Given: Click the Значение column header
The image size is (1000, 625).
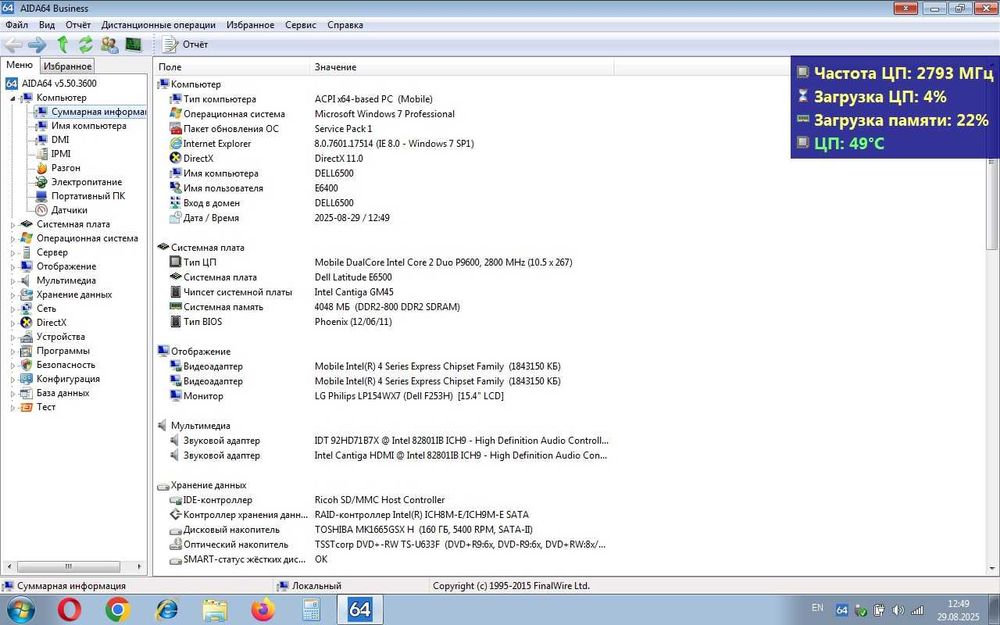Looking at the screenshot, I should (462, 67).
